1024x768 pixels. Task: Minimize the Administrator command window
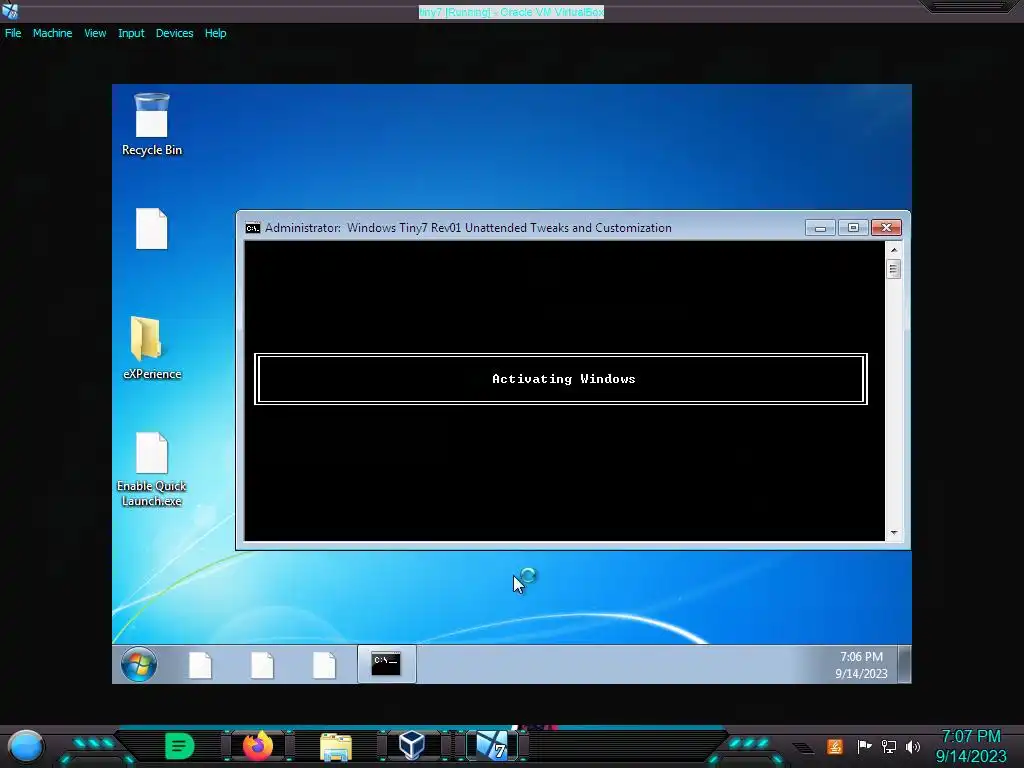(x=820, y=227)
